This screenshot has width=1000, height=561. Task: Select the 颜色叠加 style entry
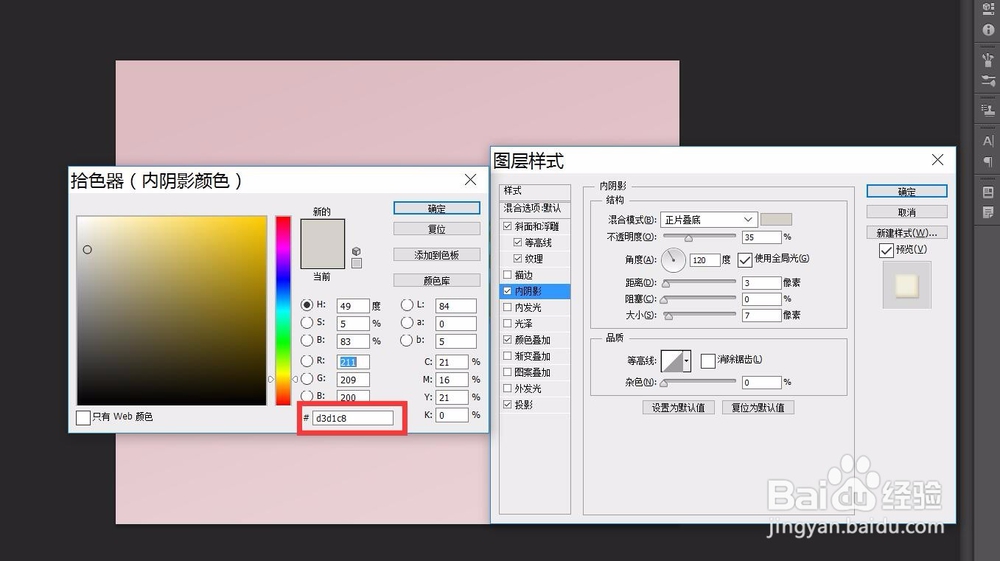(534, 340)
